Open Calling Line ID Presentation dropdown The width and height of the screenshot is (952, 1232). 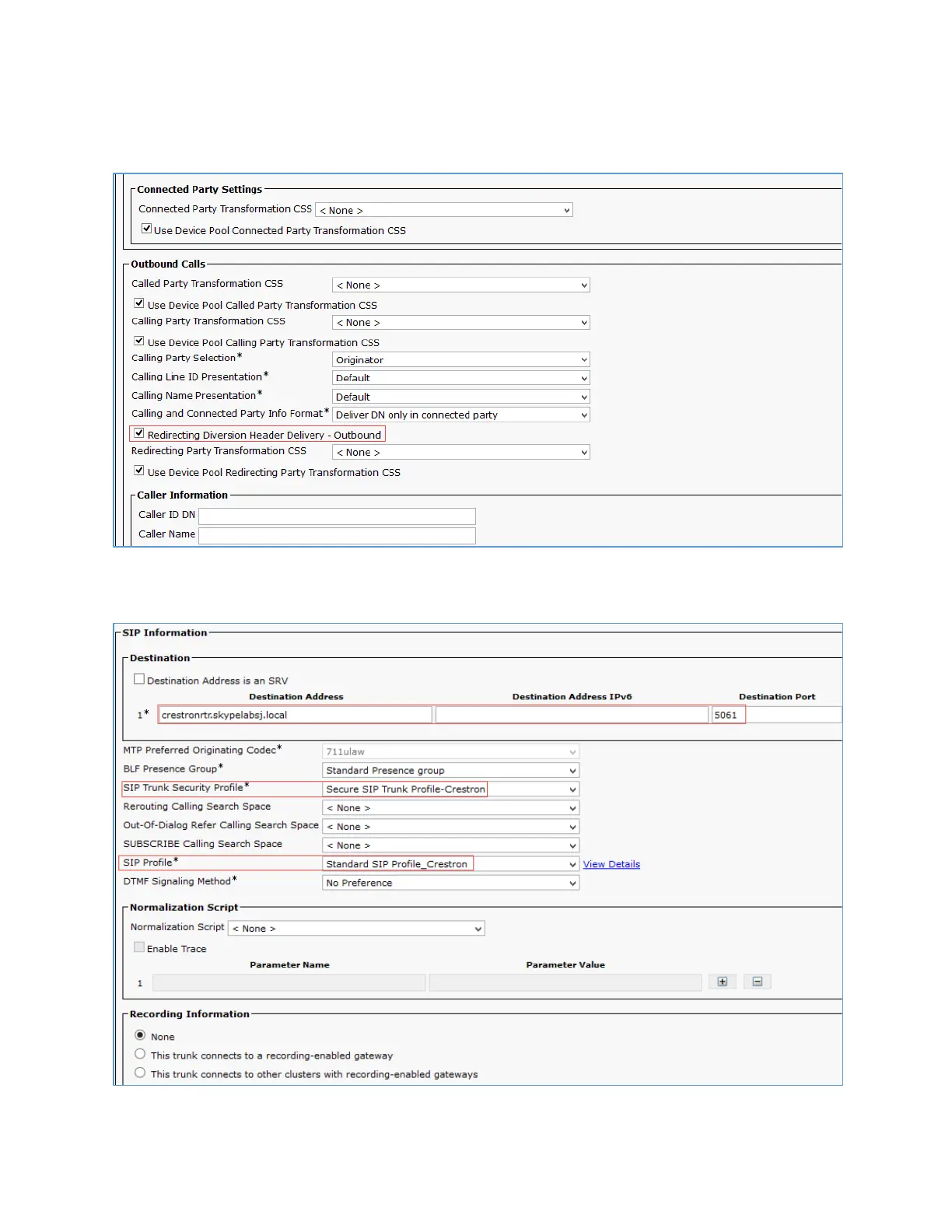pyautogui.click(x=461, y=378)
